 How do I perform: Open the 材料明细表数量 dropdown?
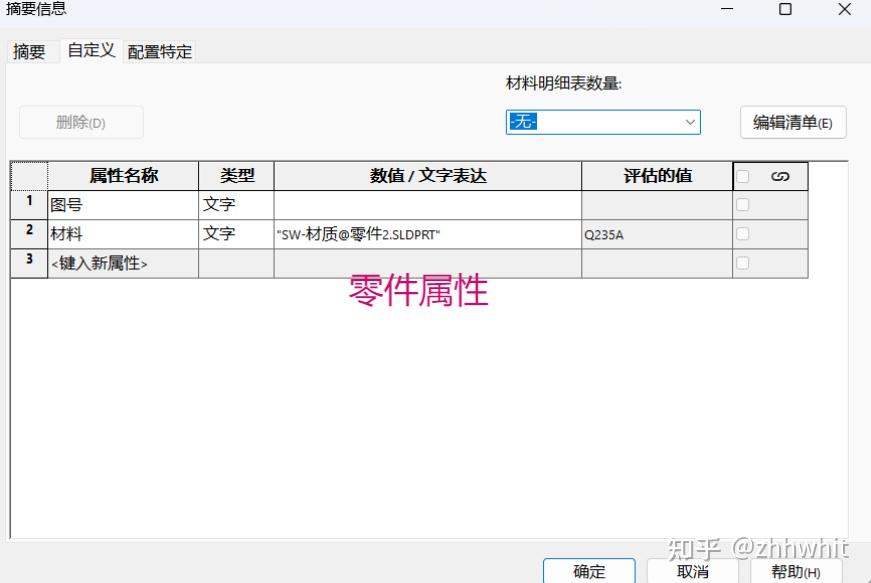click(x=603, y=122)
